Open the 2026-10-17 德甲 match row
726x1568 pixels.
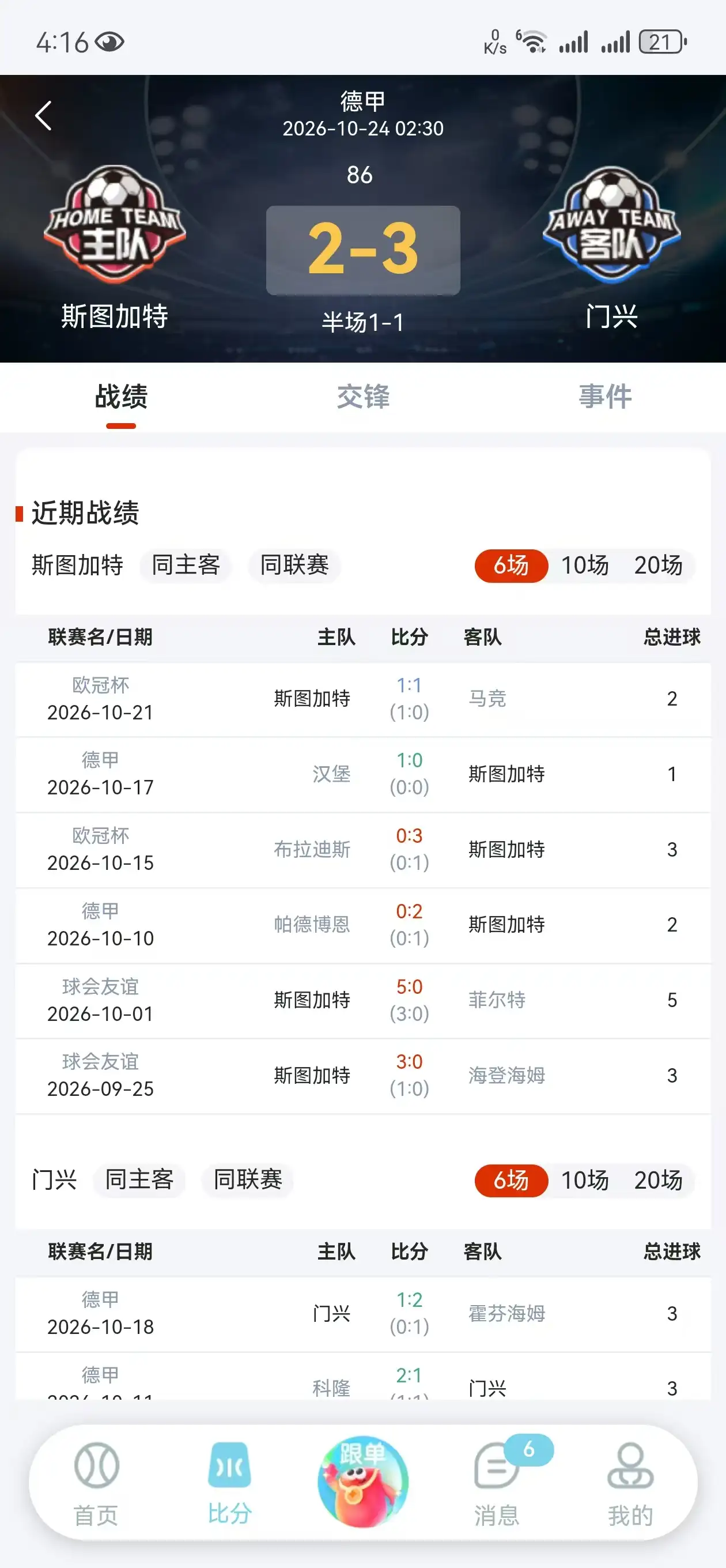[364, 775]
